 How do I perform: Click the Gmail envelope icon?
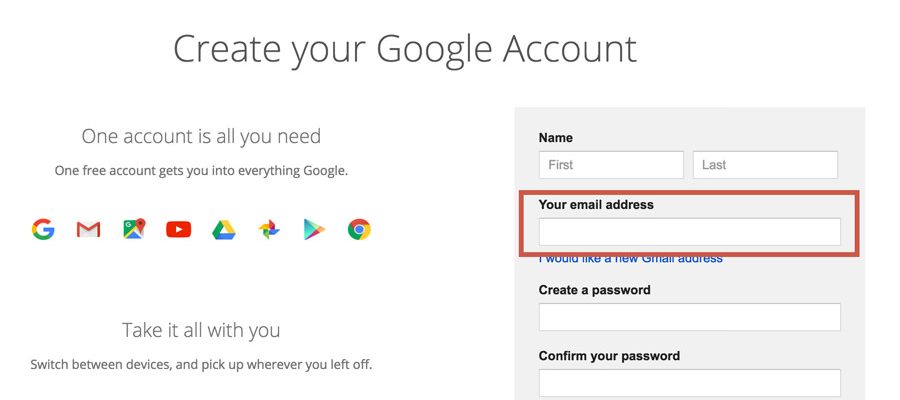[x=88, y=230]
